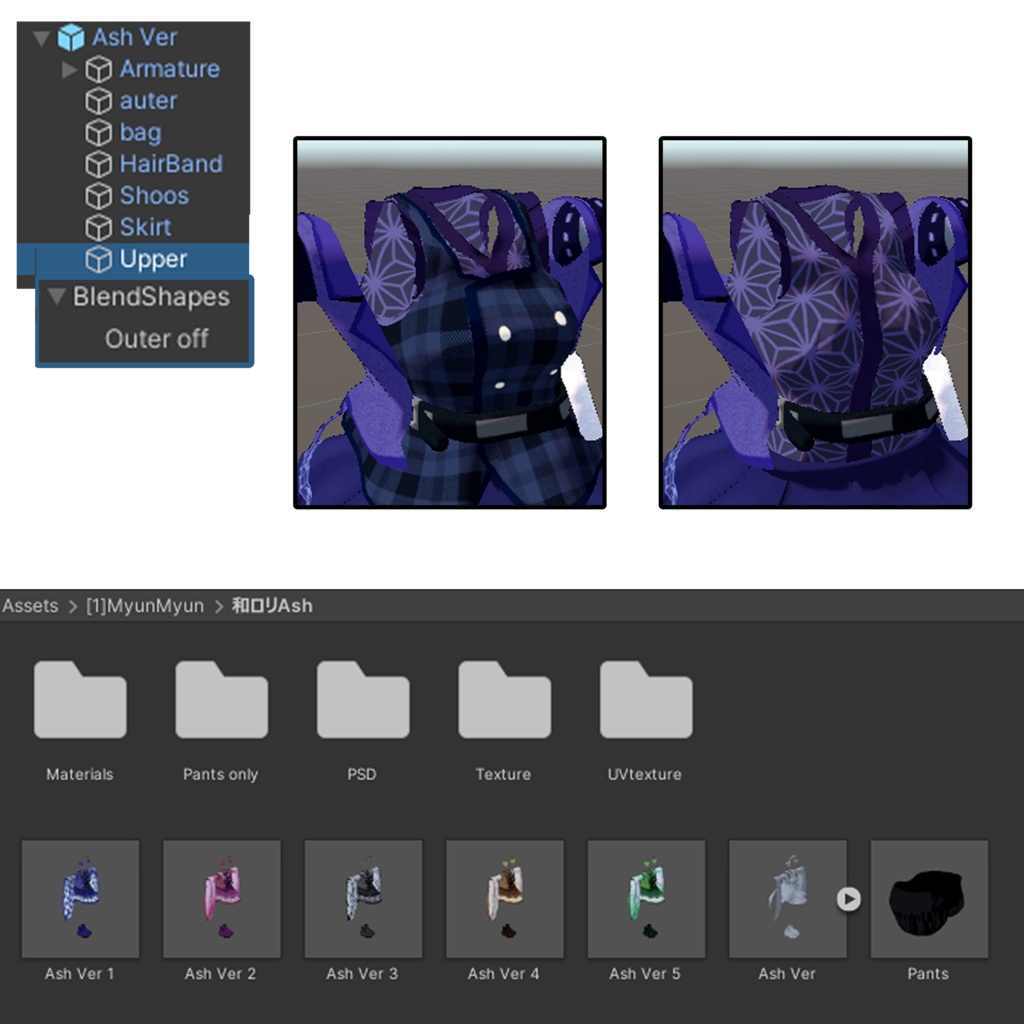Select the Ash Ver model asset thumbnail
Image resolution: width=1024 pixels, height=1024 pixels.
pos(788,899)
